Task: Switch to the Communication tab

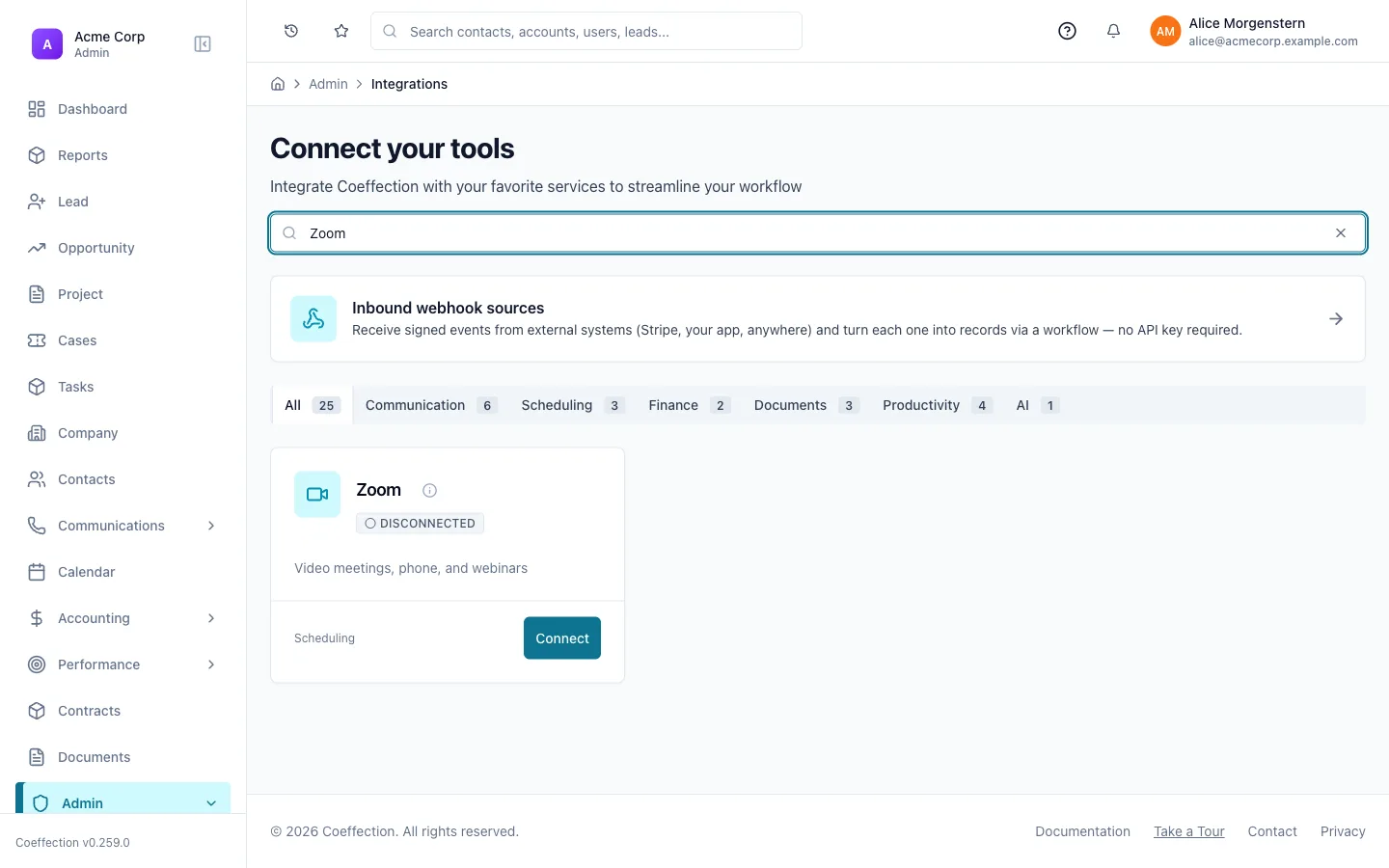Action: pyautogui.click(x=431, y=405)
